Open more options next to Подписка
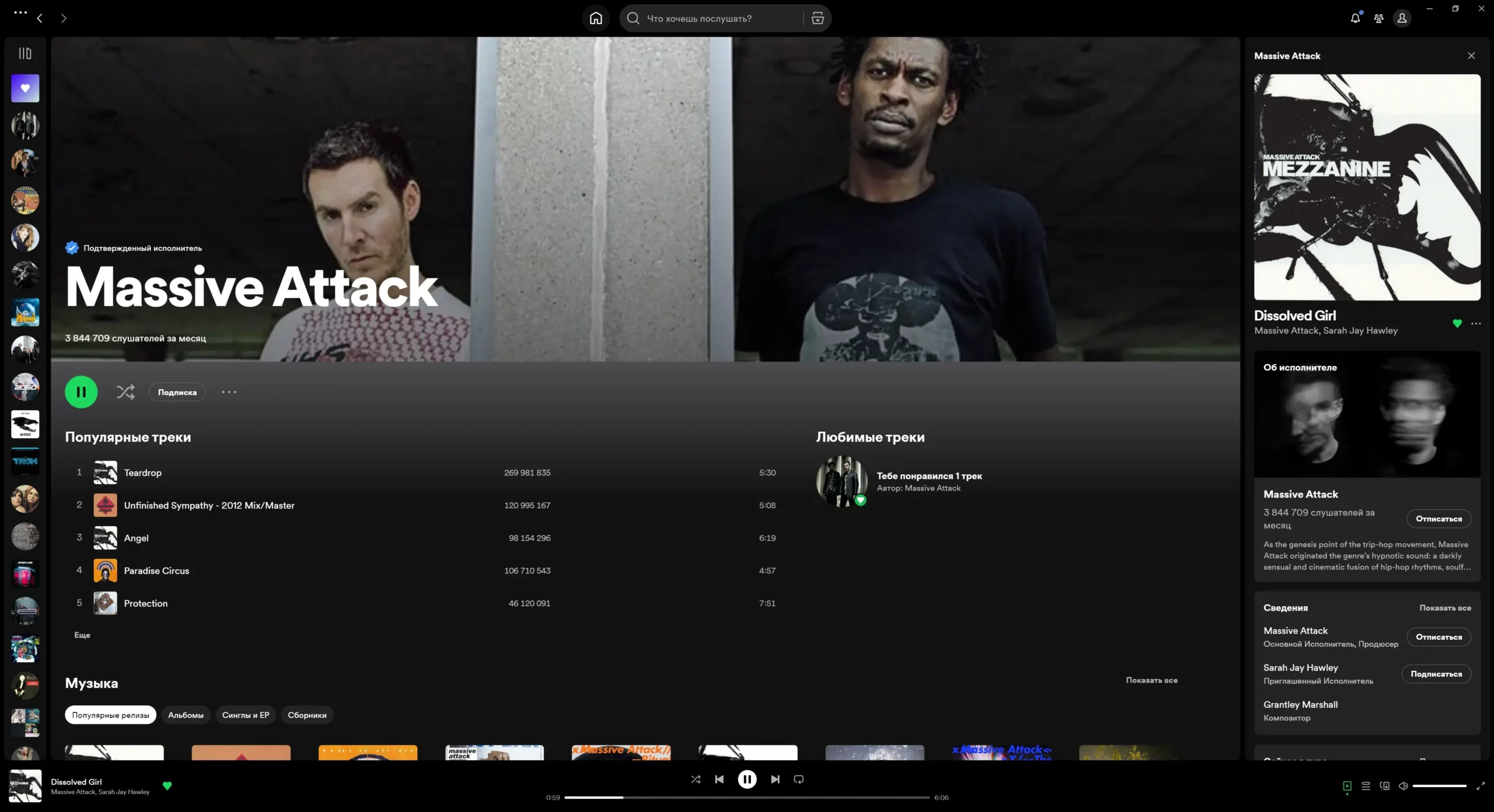The image size is (1494, 812). (x=228, y=391)
